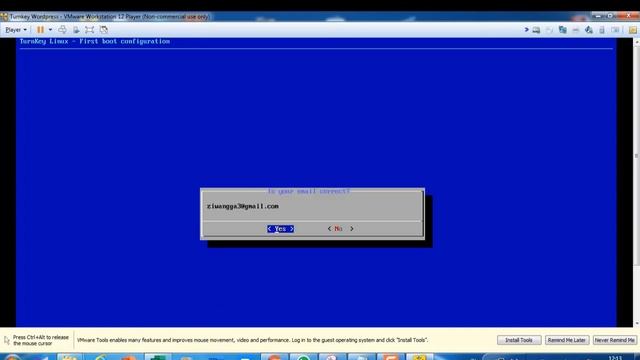
Task: Click the email address ziwangga3@gmail.com
Action: point(242,206)
